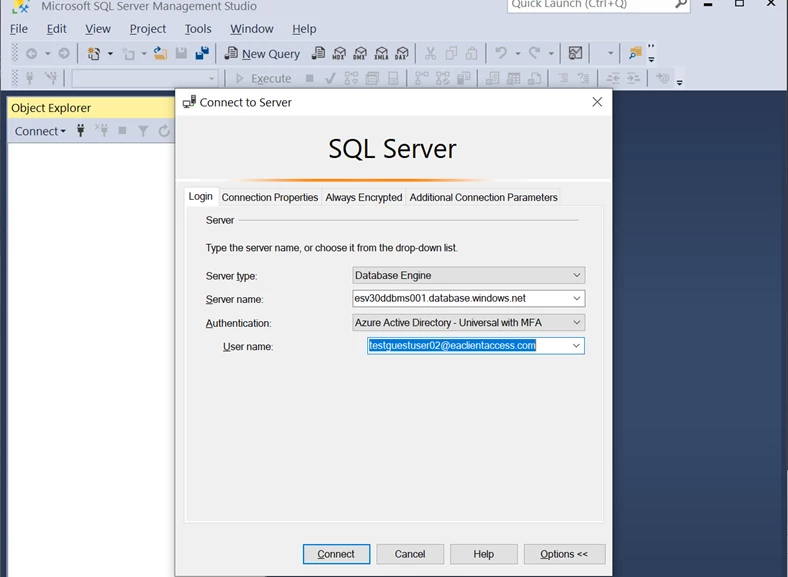Expand the Server type dropdown

[577, 275]
